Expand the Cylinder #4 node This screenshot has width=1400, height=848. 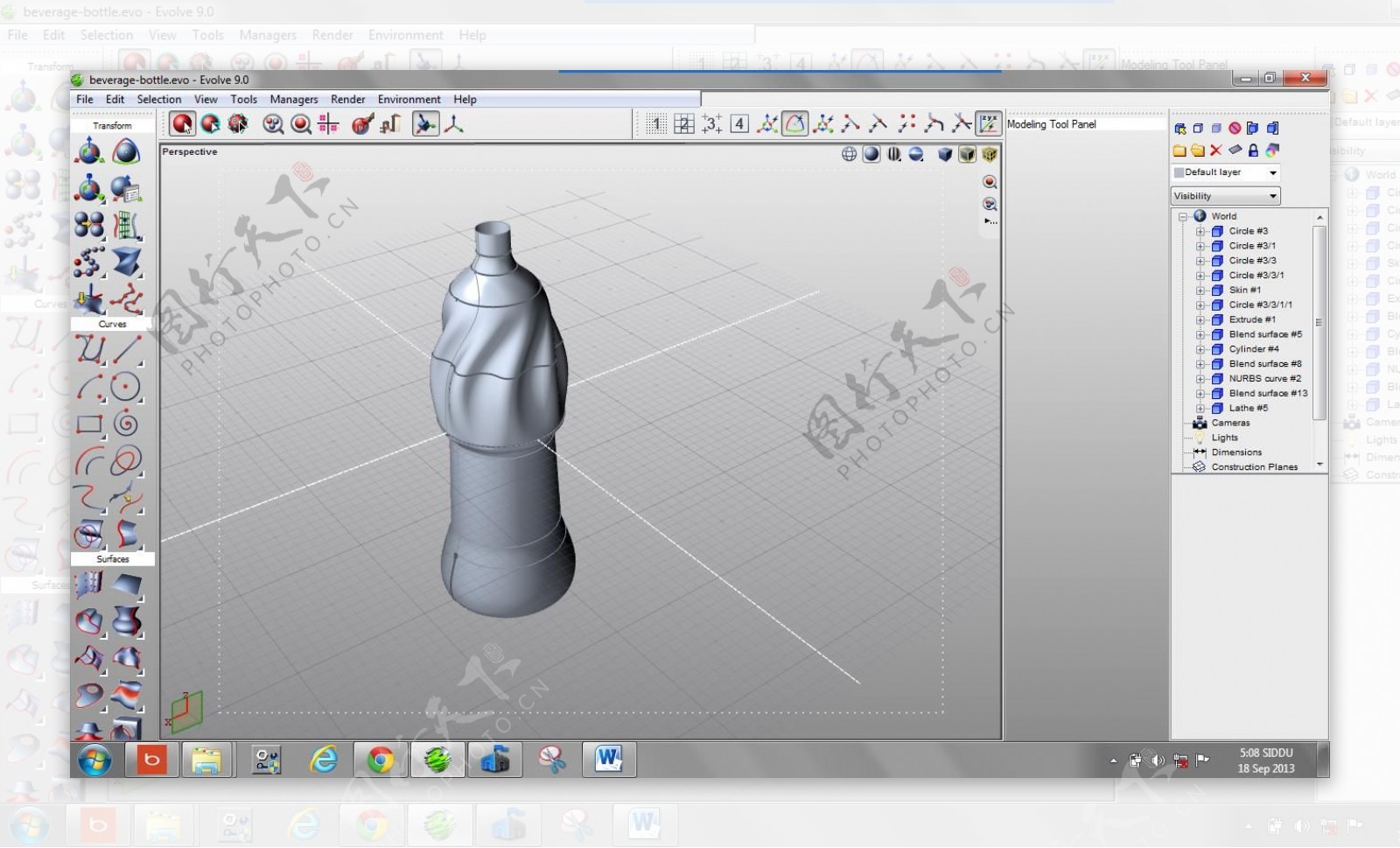click(x=1200, y=349)
